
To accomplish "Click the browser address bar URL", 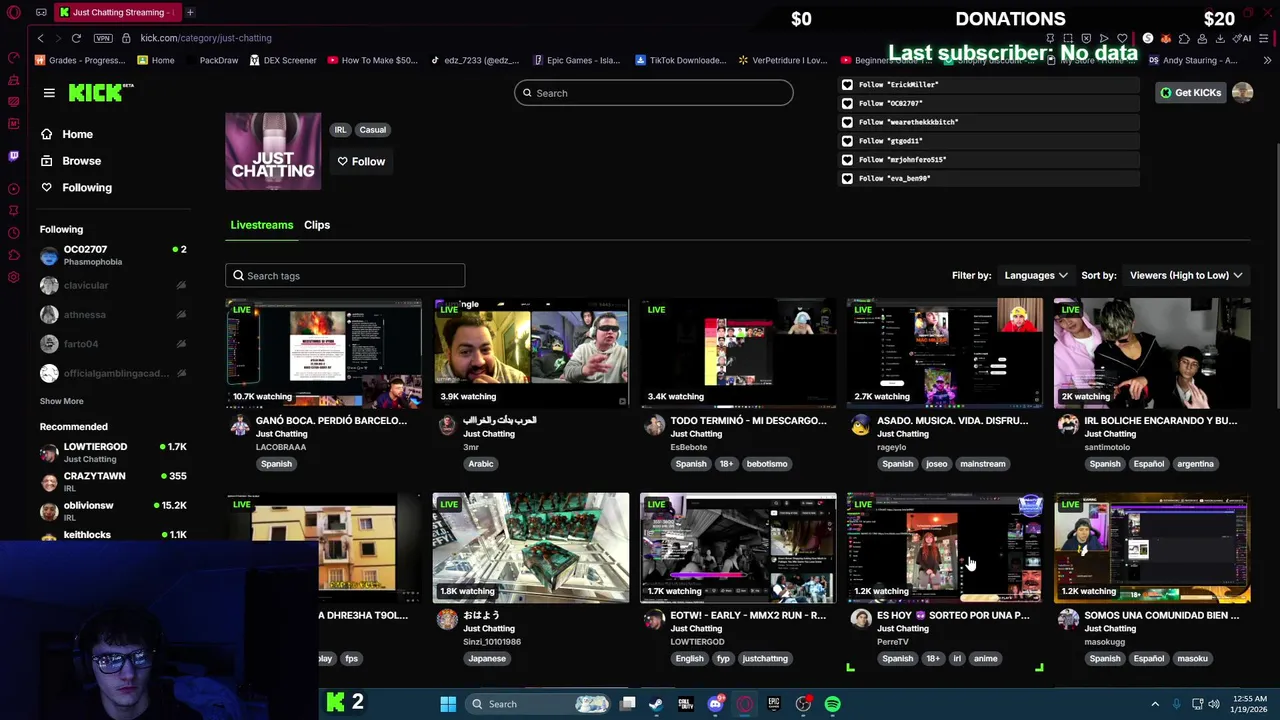I will 206,38.
